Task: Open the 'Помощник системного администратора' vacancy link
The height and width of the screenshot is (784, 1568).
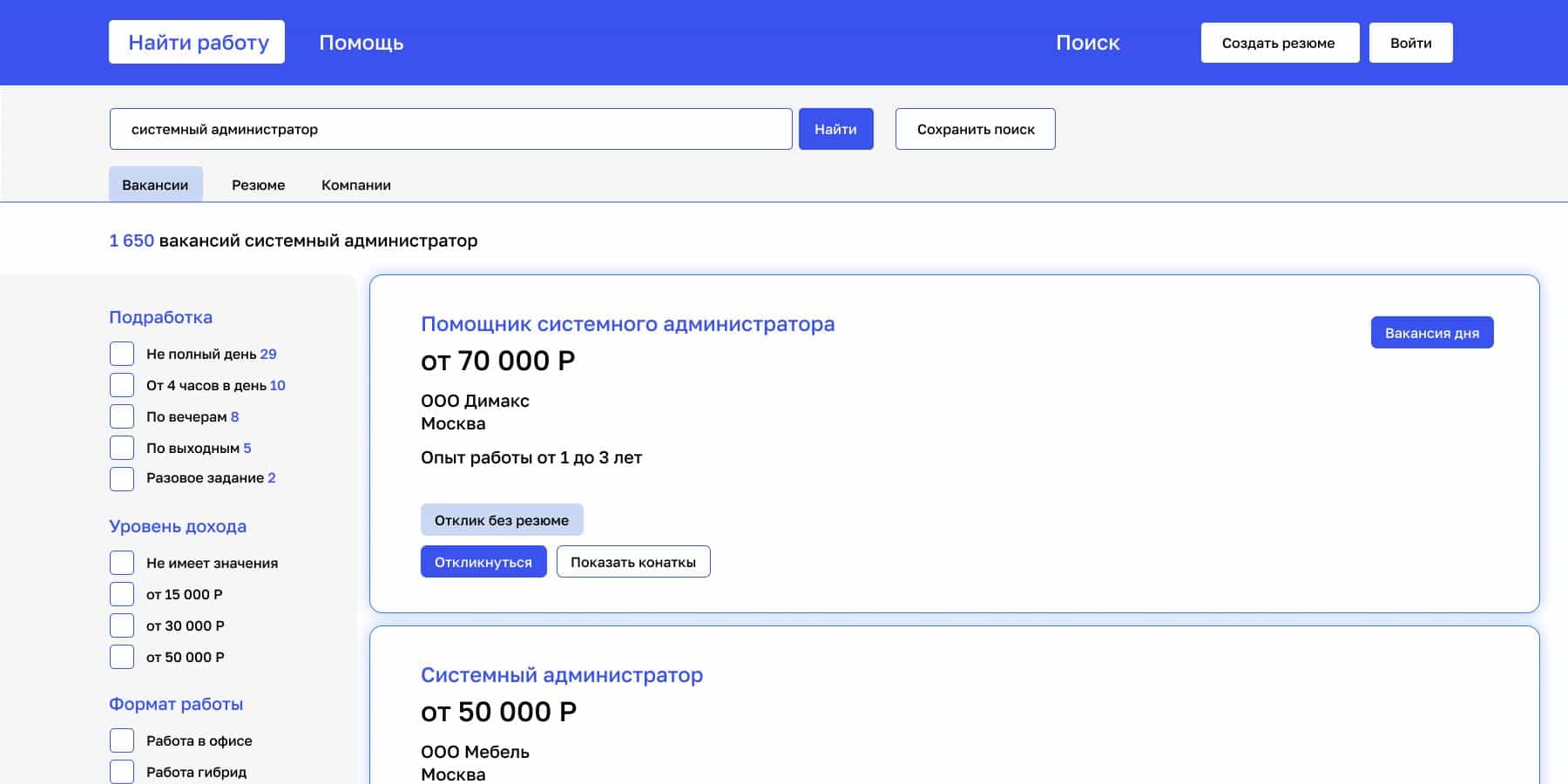Action: click(x=628, y=324)
